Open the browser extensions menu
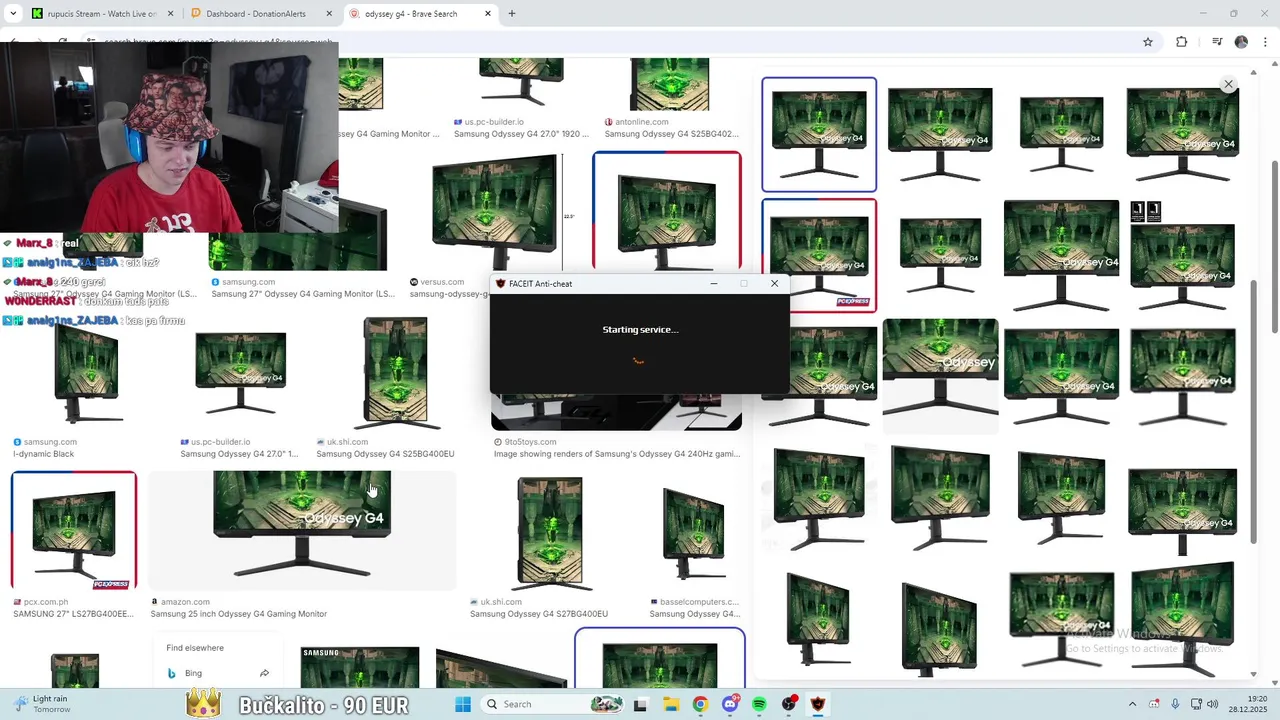Screen dimensions: 1280x720 (1182, 42)
